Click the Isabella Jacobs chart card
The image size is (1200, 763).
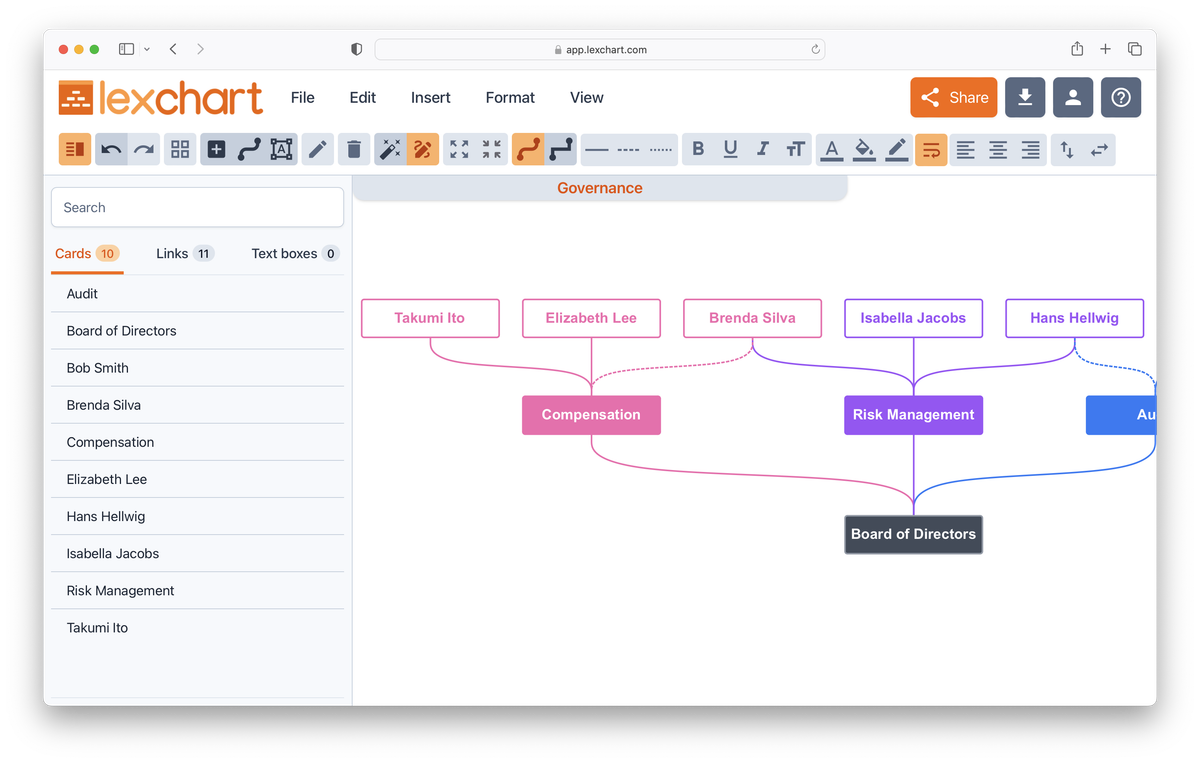coord(913,318)
